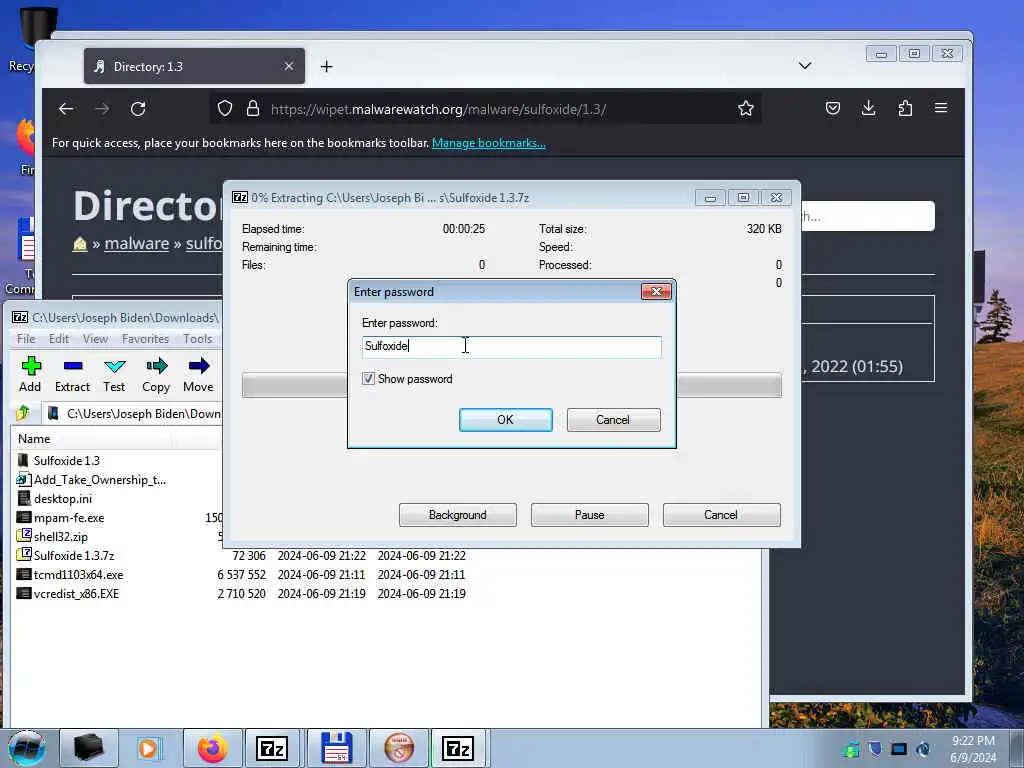Follow the malware breadcrumb link
This screenshot has width=1024, height=768.
click(136, 244)
